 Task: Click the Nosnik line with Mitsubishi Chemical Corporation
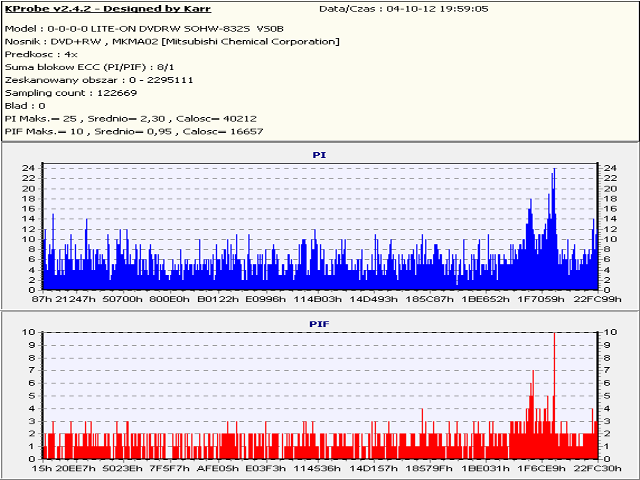point(172,42)
